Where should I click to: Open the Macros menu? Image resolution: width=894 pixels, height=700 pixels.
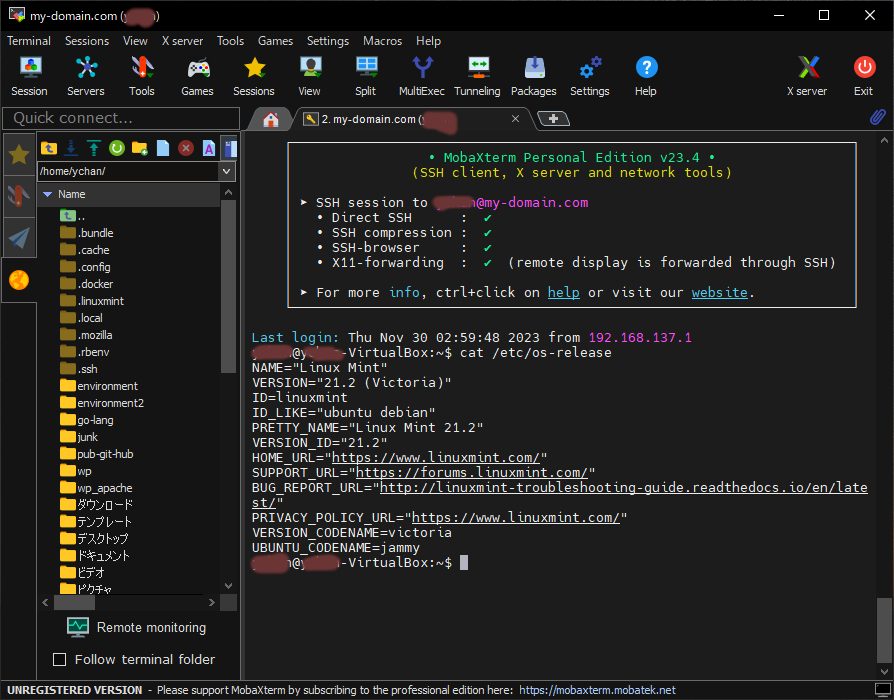382,41
